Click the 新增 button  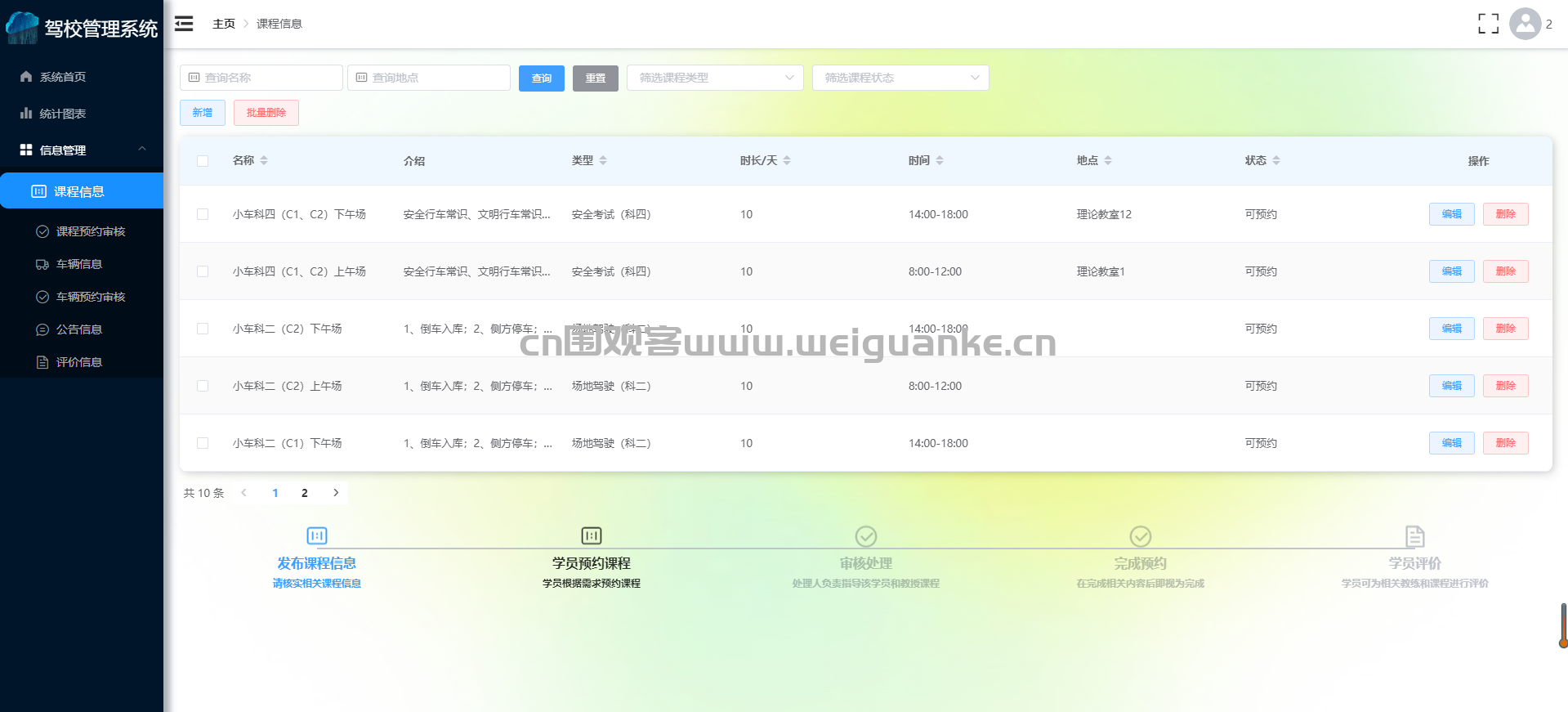tap(203, 113)
